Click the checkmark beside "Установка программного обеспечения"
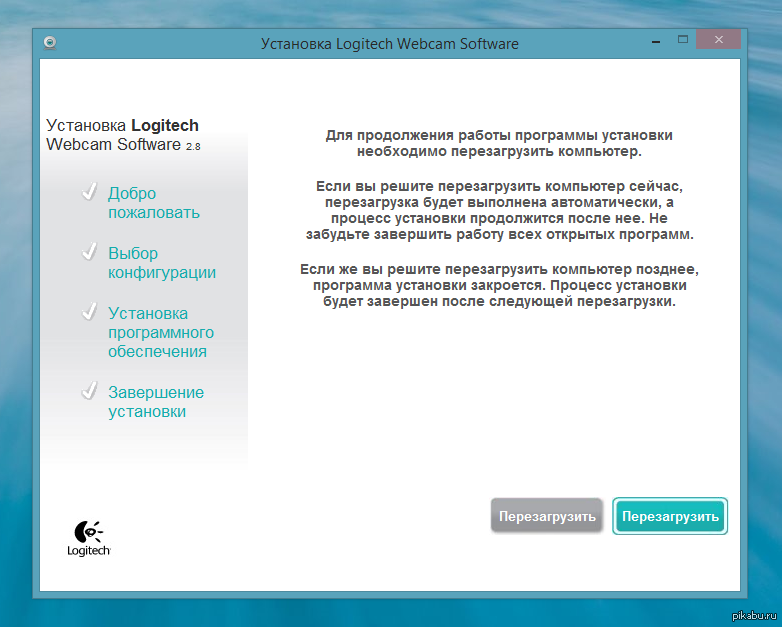This screenshot has width=782, height=627. click(89, 312)
